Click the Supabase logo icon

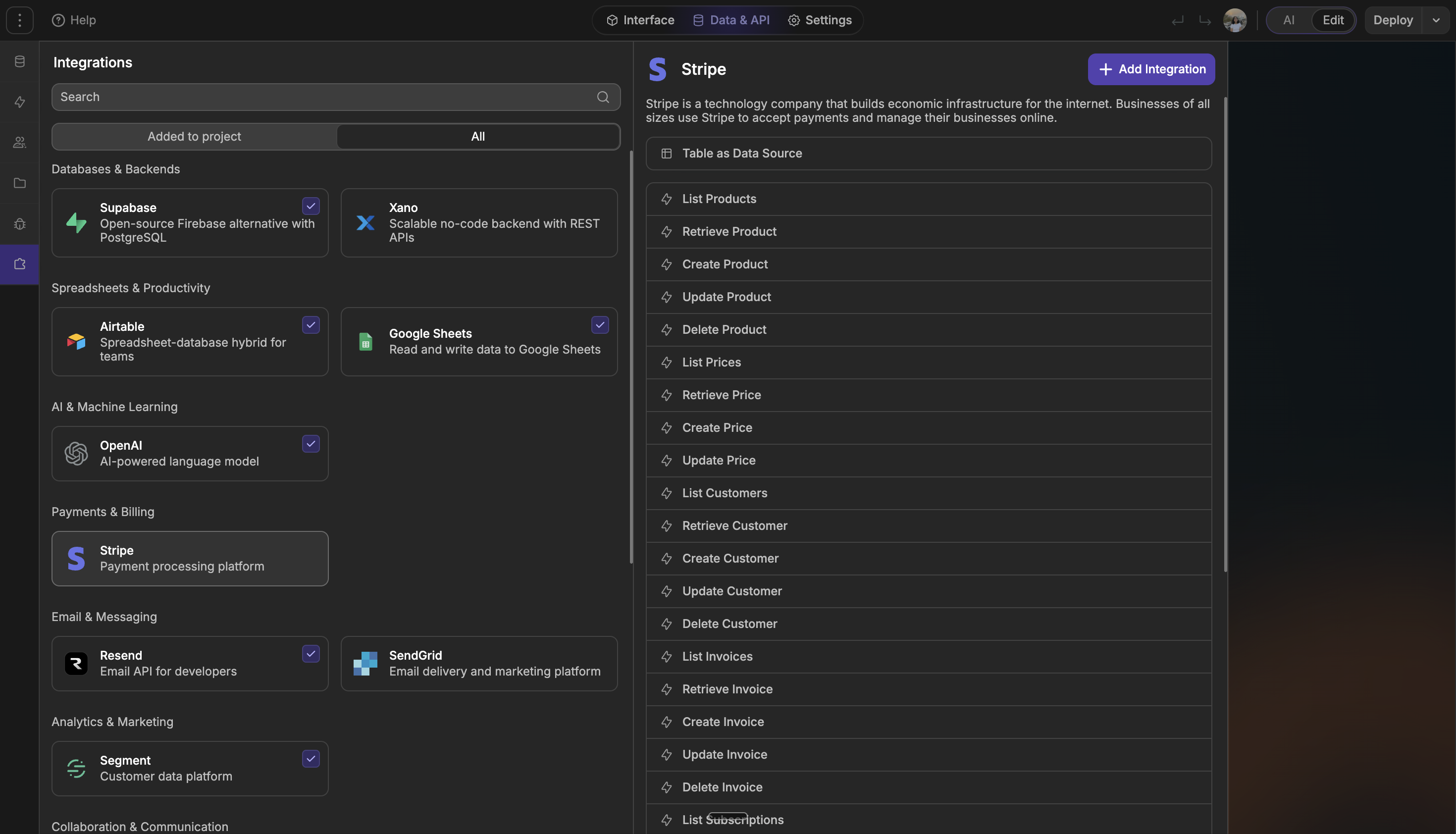tap(76, 223)
